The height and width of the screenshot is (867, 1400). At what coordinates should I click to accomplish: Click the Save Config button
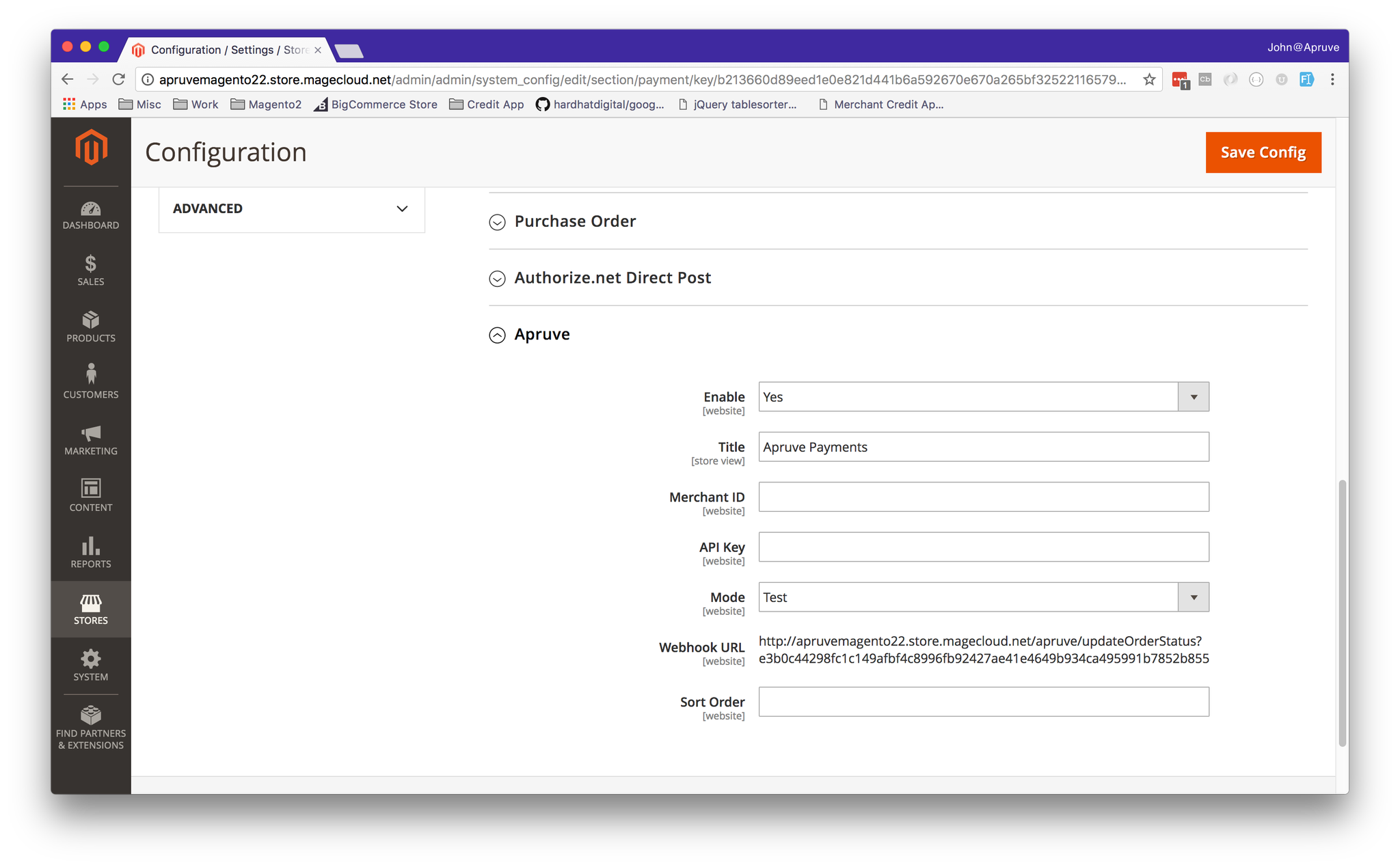[x=1263, y=152]
